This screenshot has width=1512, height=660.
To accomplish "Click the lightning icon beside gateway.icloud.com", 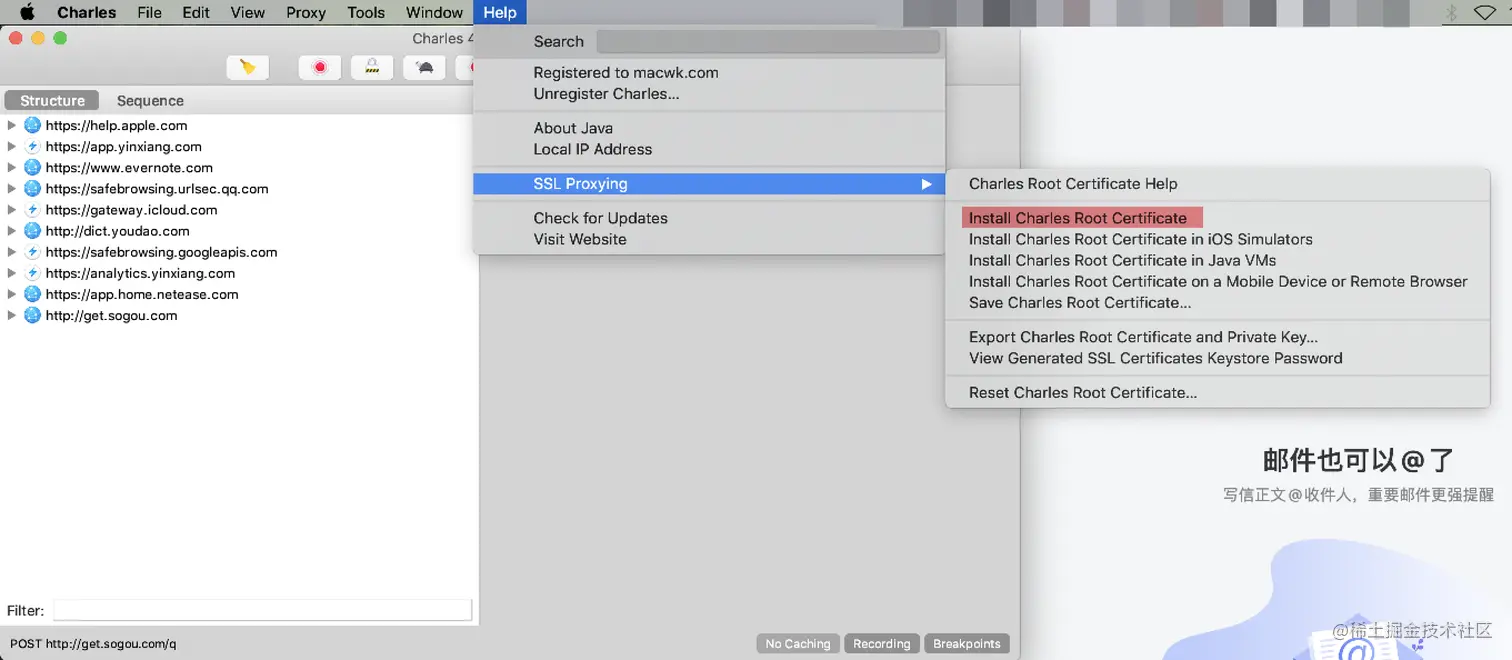I will pyautogui.click(x=32, y=210).
